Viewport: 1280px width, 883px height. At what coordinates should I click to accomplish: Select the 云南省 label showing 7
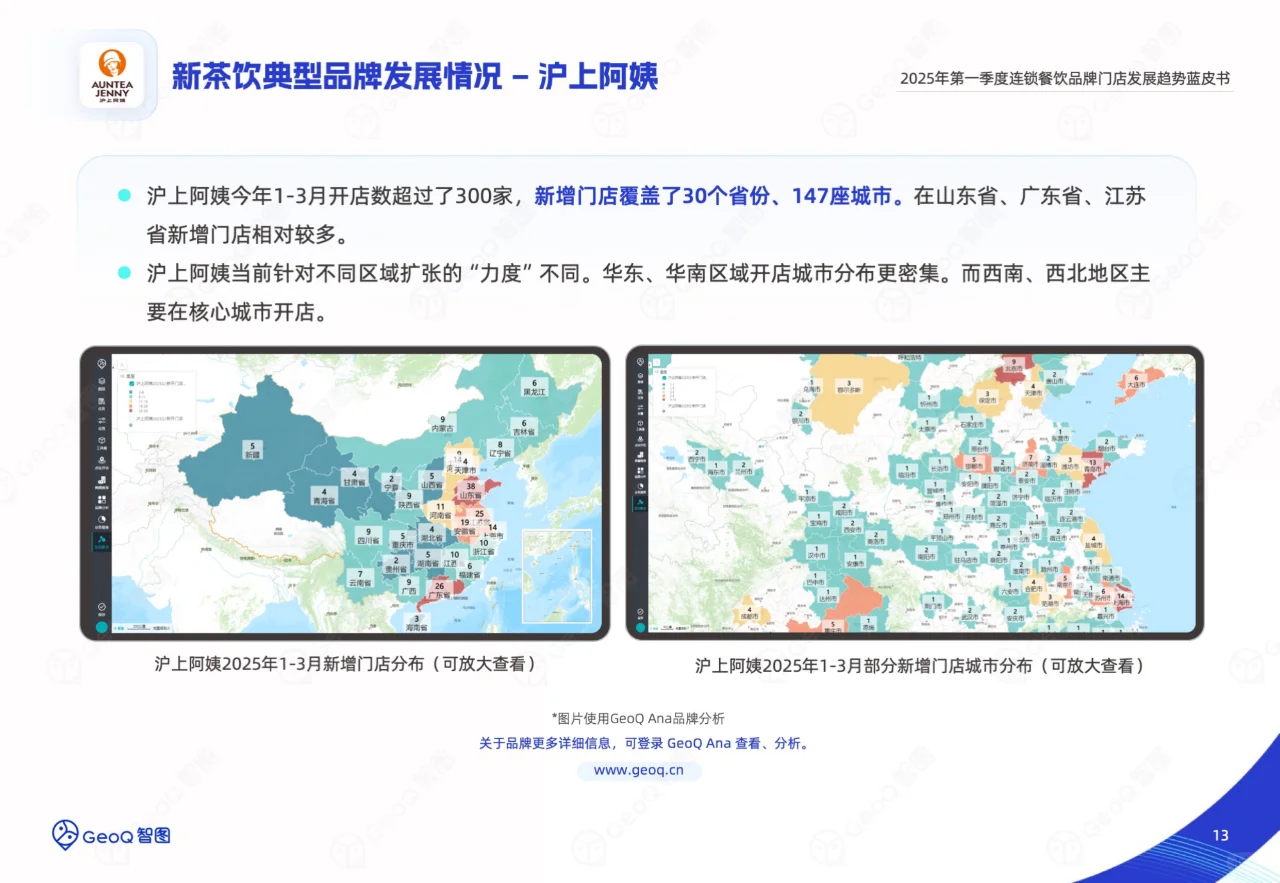(361, 578)
